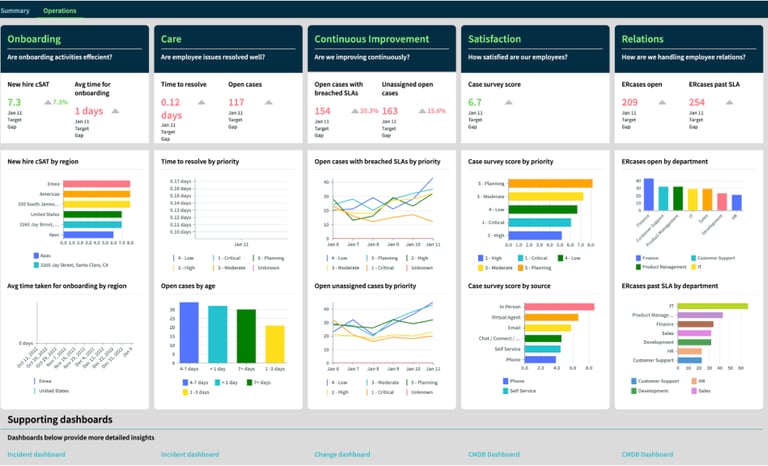Switch to the Summary tab
The image size is (768, 466).
pos(15,11)
